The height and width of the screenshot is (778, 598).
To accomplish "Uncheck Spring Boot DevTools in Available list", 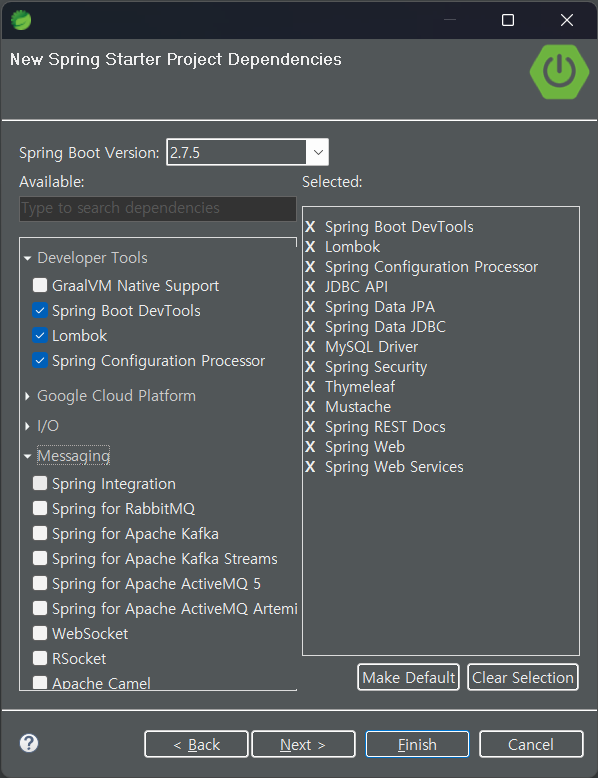I will pyautogui.click(x=40, y=311).
